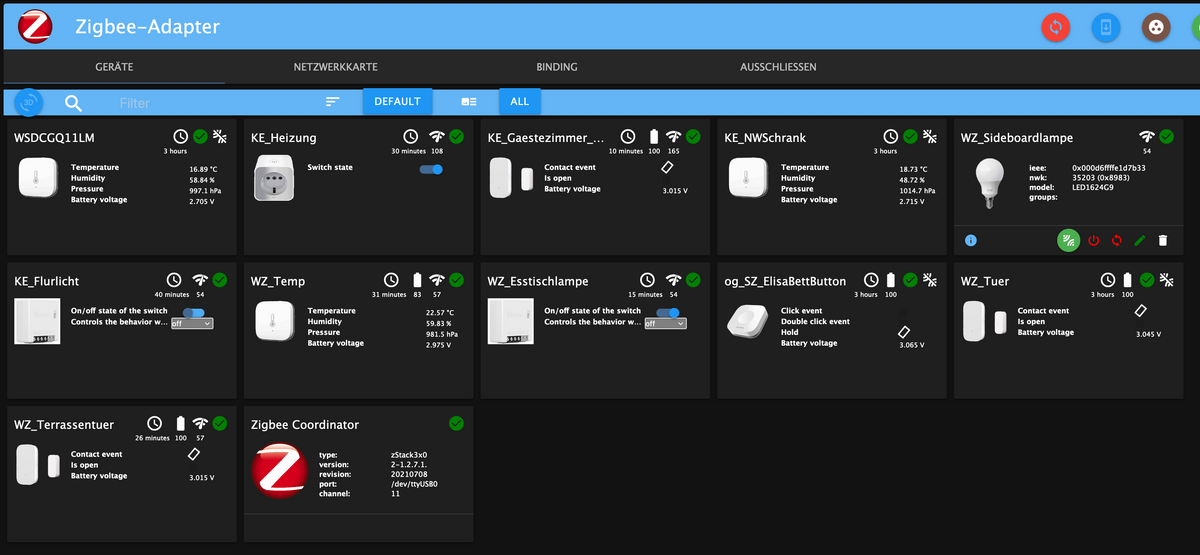Image resolution: width=1200 pixels, height=555 pixels.
Task: Click the green pairing icon on WZ_Sideboardlampe
Action: click(1068, 240)
